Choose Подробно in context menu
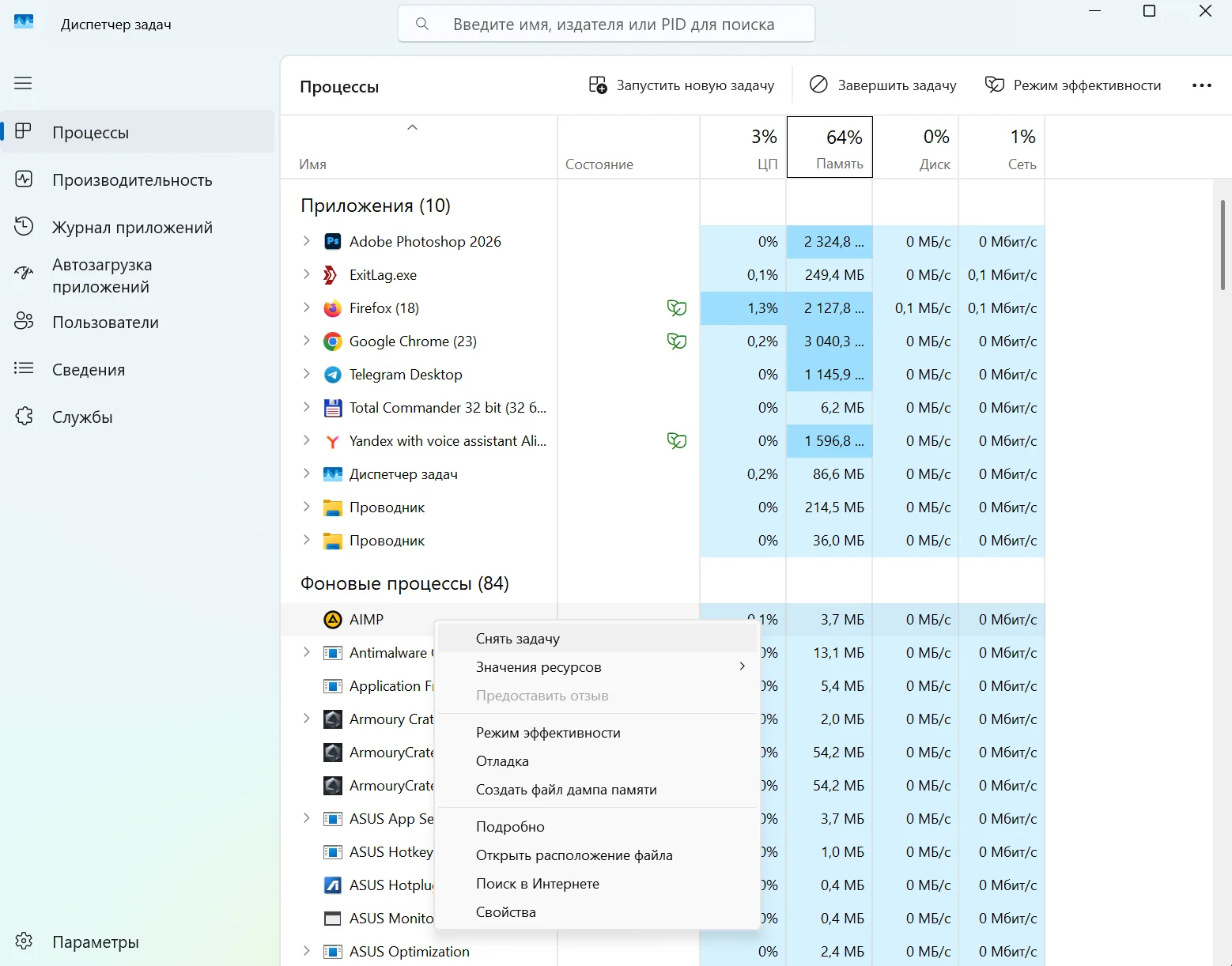 point(597,827)
